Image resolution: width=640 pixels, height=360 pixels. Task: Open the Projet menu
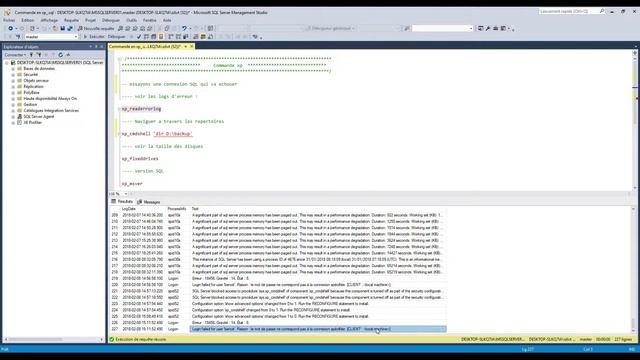tap(90, 20)
